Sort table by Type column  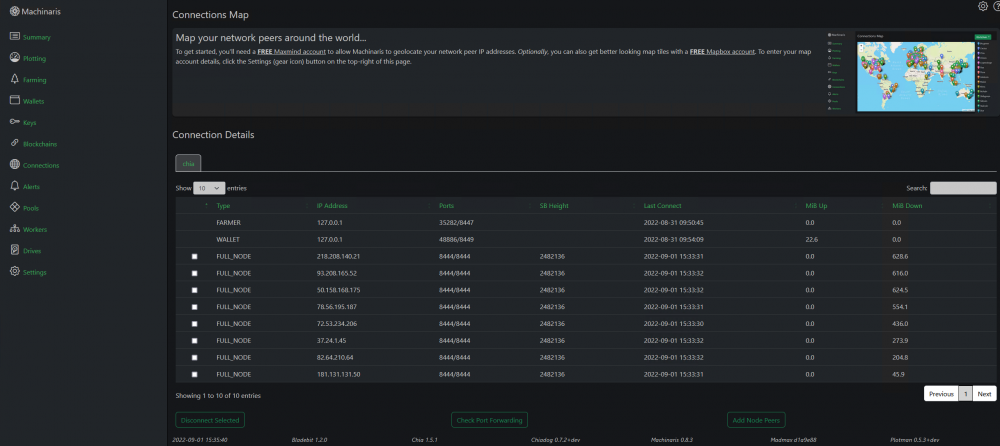point(223,205)
